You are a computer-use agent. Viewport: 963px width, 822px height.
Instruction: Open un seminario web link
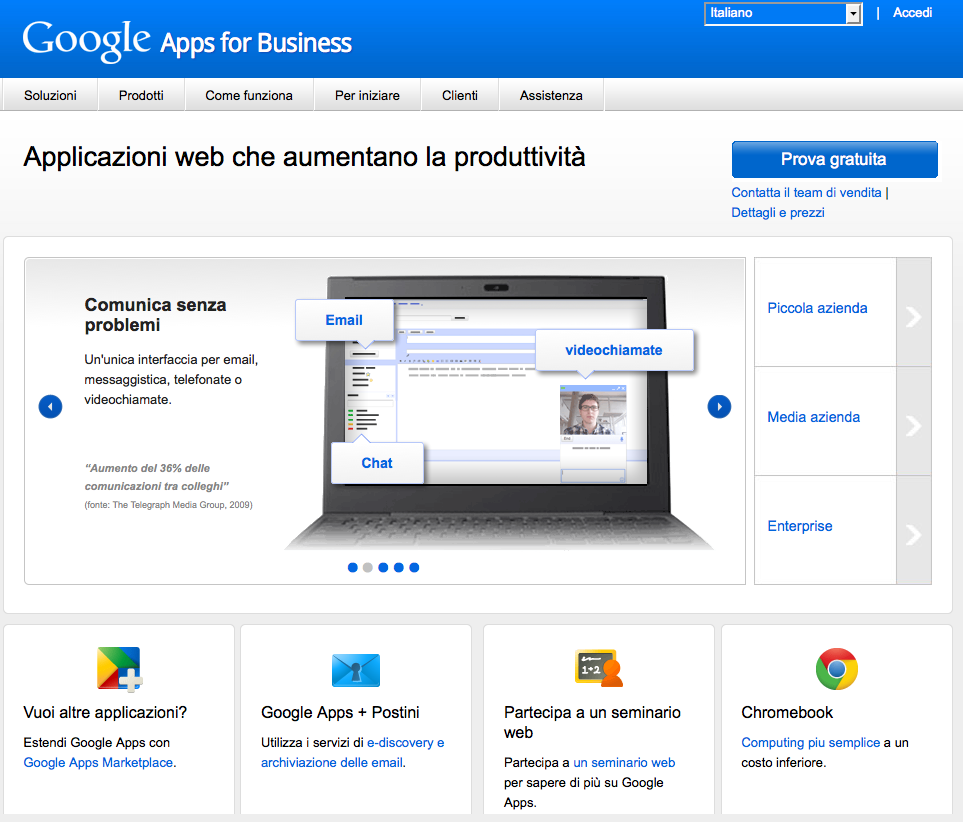coord(624,762)
